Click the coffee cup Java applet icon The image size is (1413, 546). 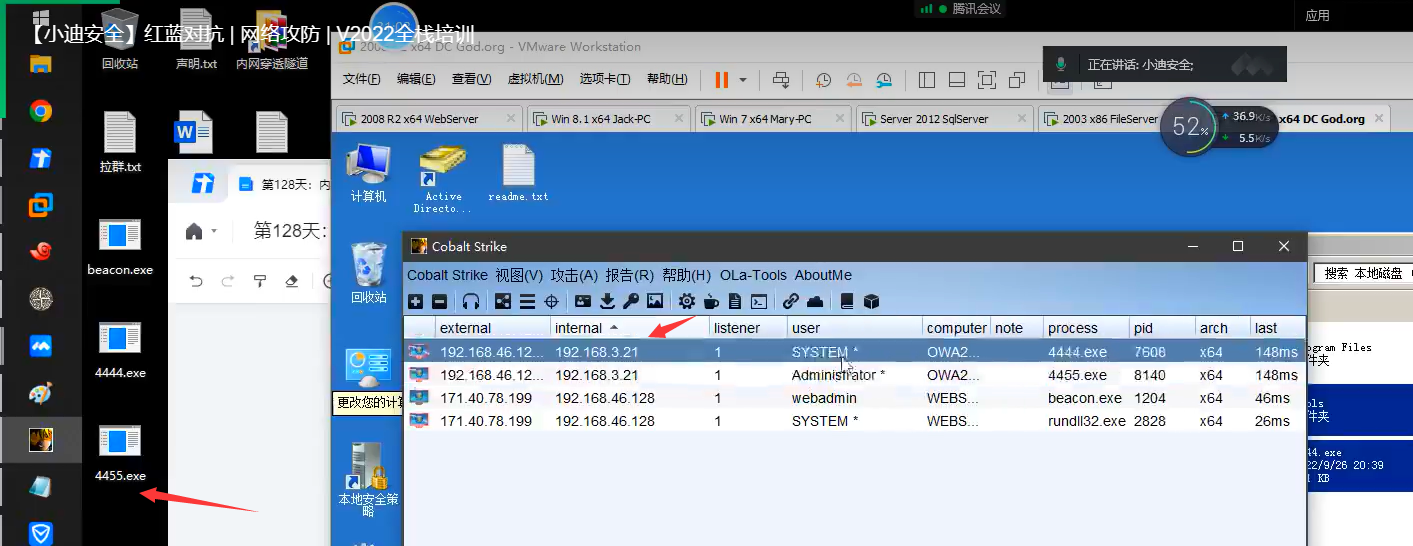tap(711, 301)
